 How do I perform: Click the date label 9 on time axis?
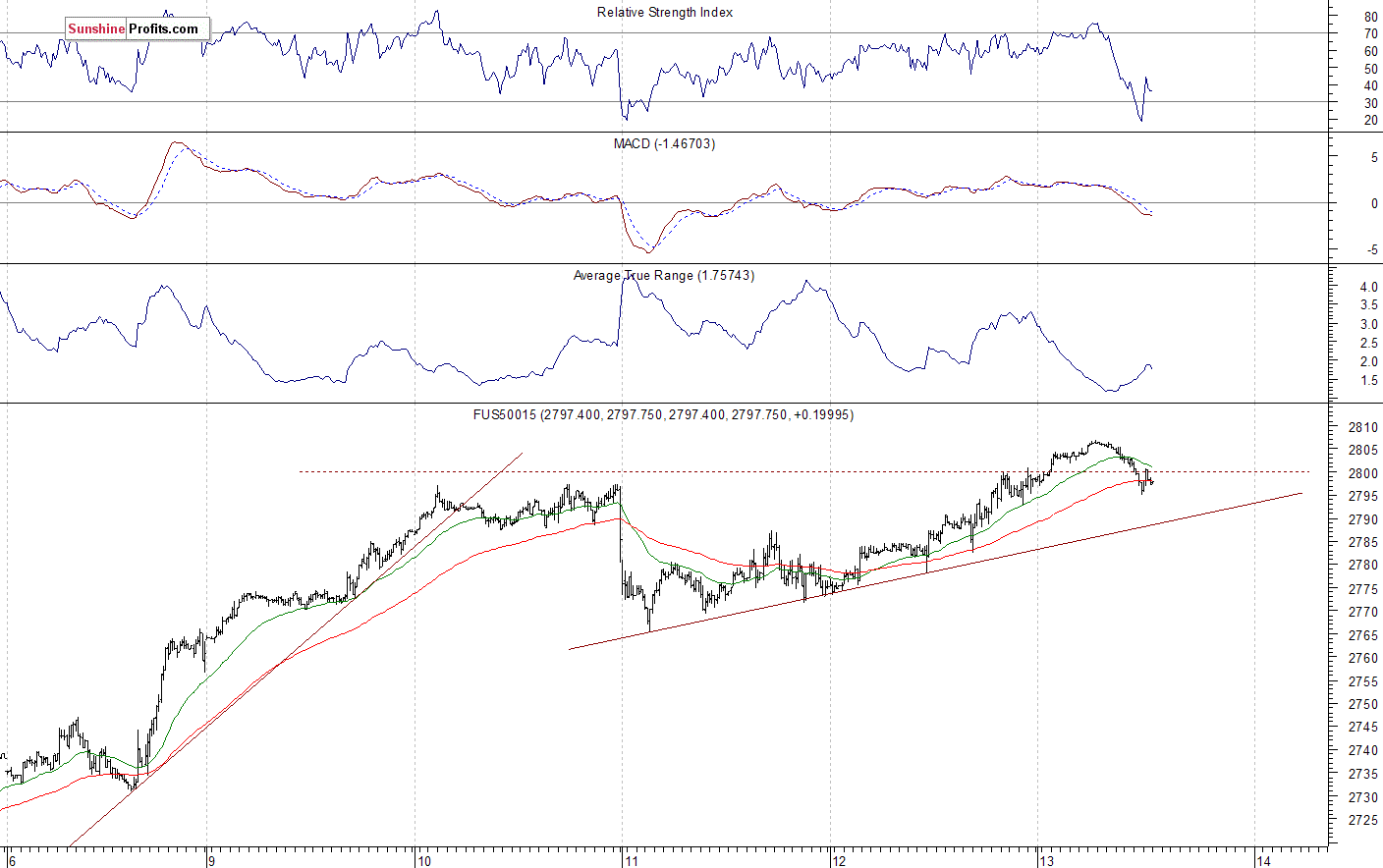211,861
